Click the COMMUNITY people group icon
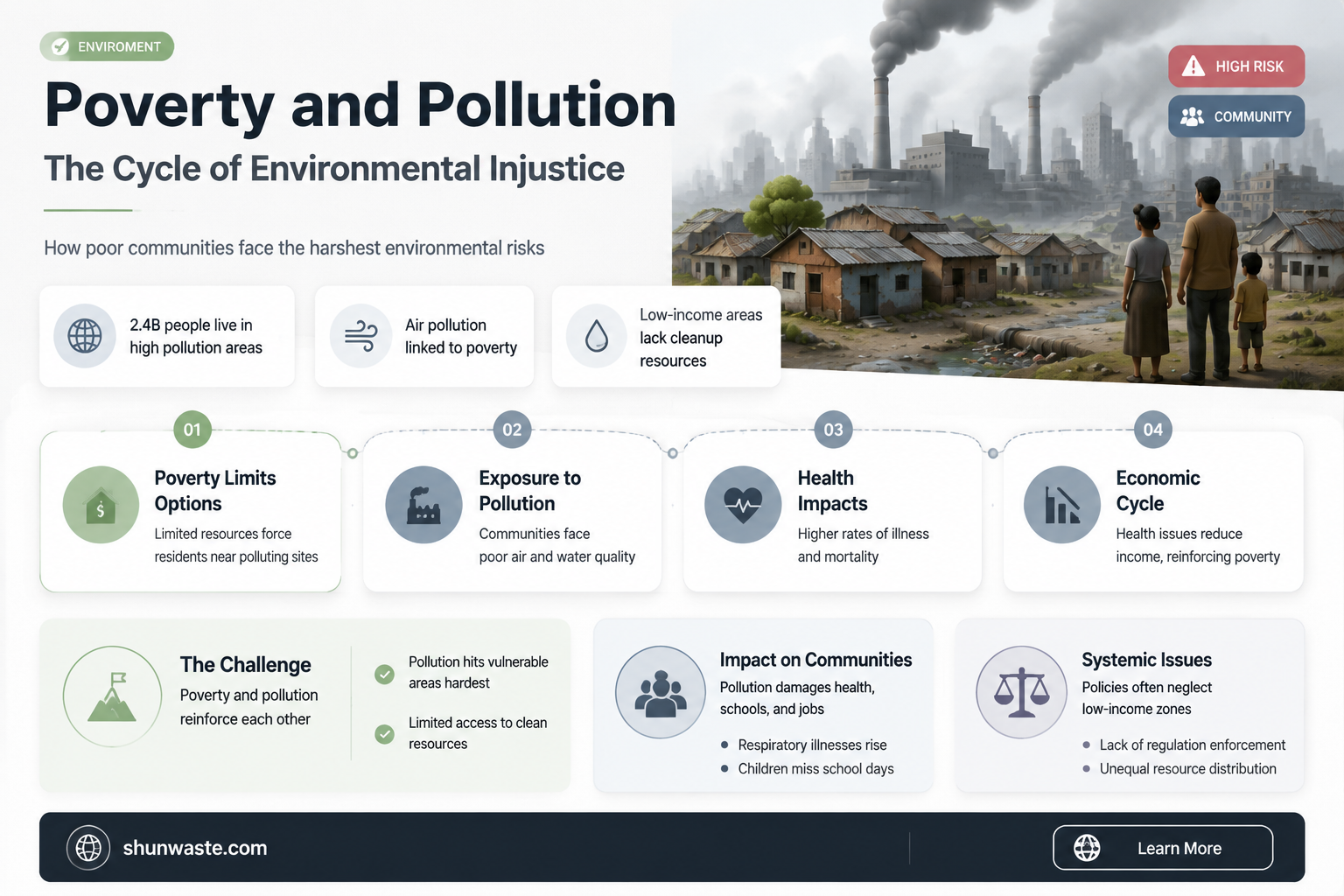Viewport: 1344px width, 896px height. point(1192,116)
